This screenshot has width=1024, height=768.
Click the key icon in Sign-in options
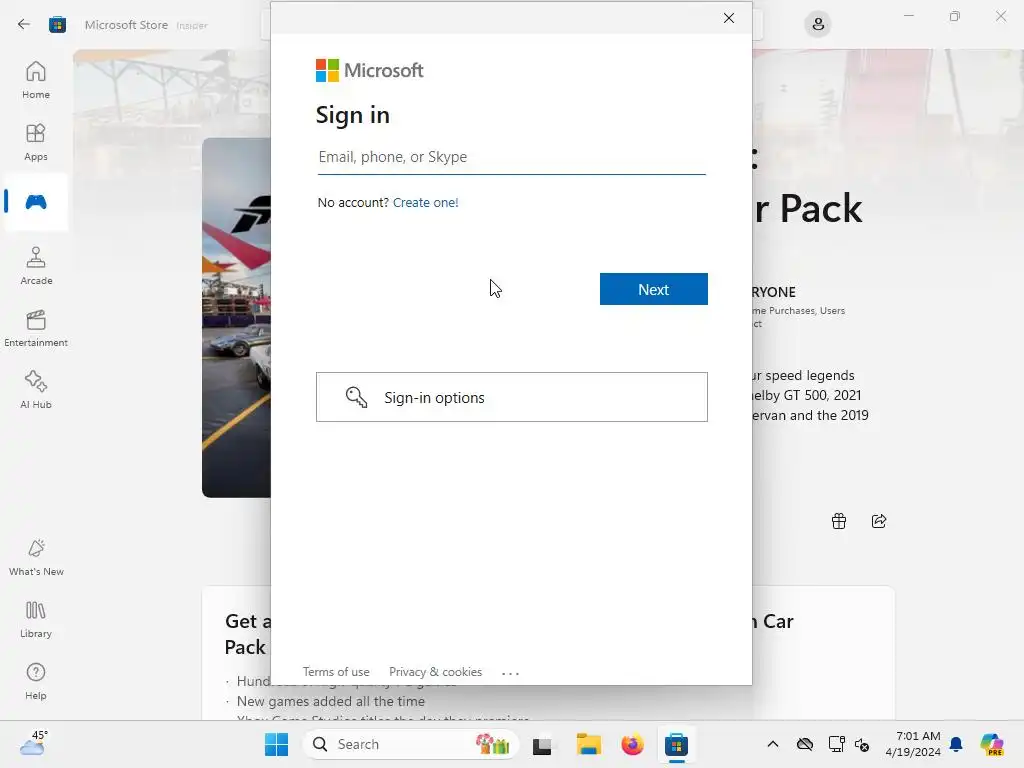357,397
